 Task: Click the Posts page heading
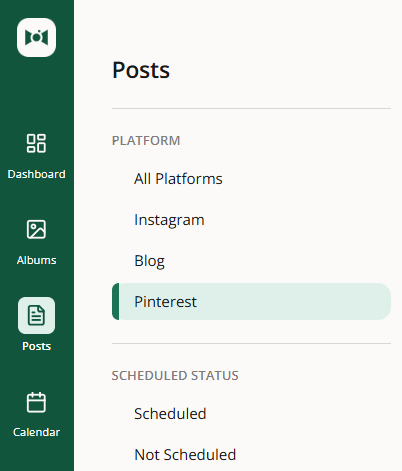[x=141, y=70]
